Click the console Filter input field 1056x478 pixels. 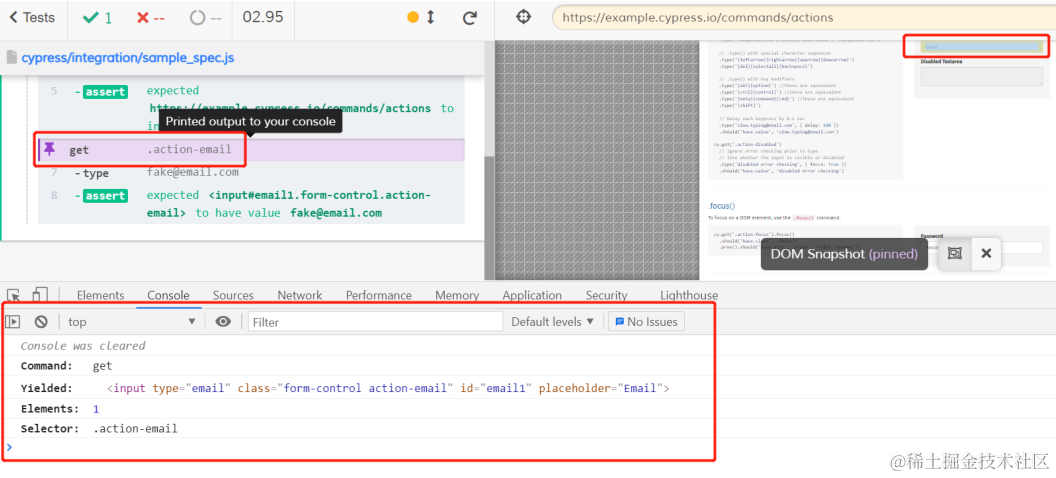pos(375,322)
